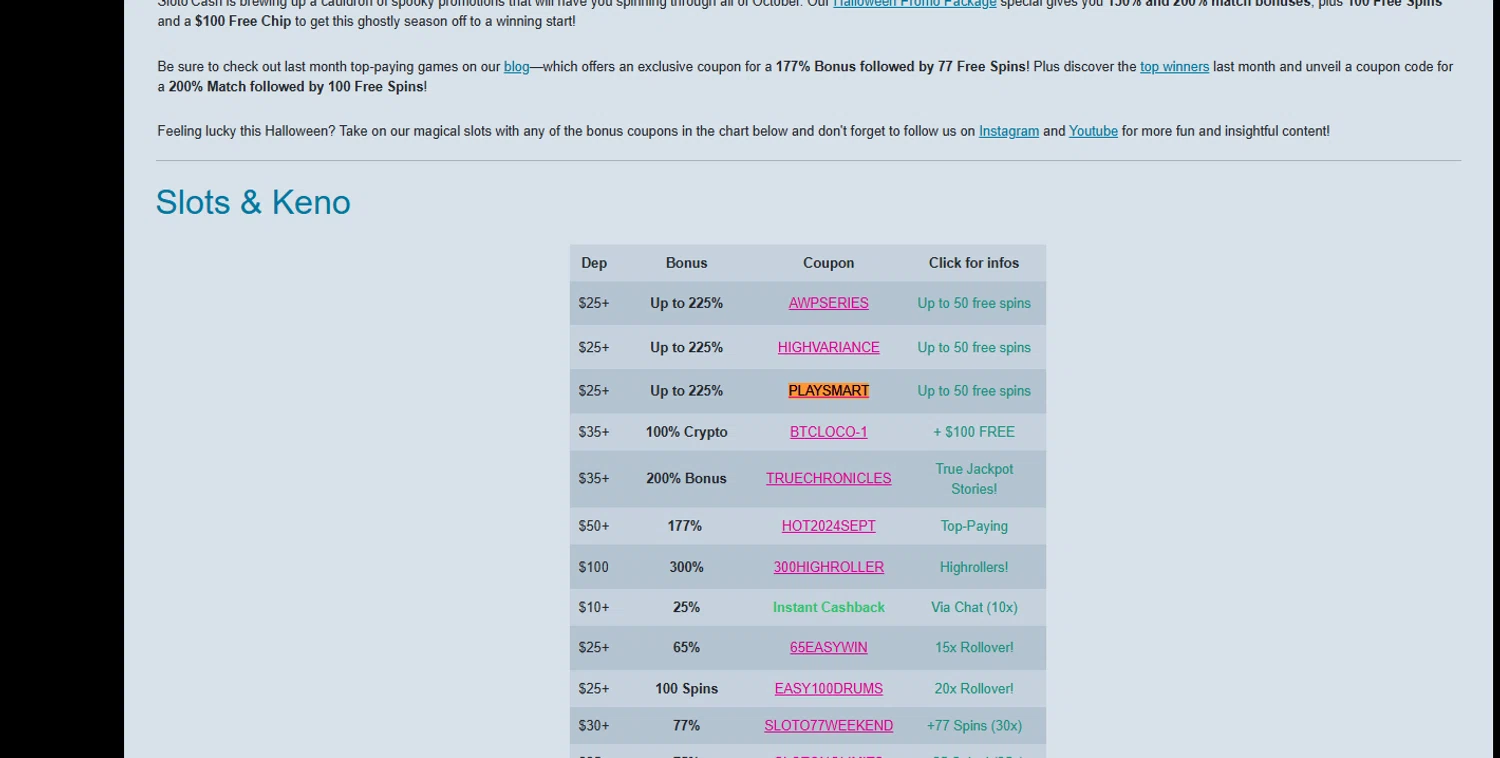
Task: Click the True Jackpot Stories! info
Action: click(974, 479)
